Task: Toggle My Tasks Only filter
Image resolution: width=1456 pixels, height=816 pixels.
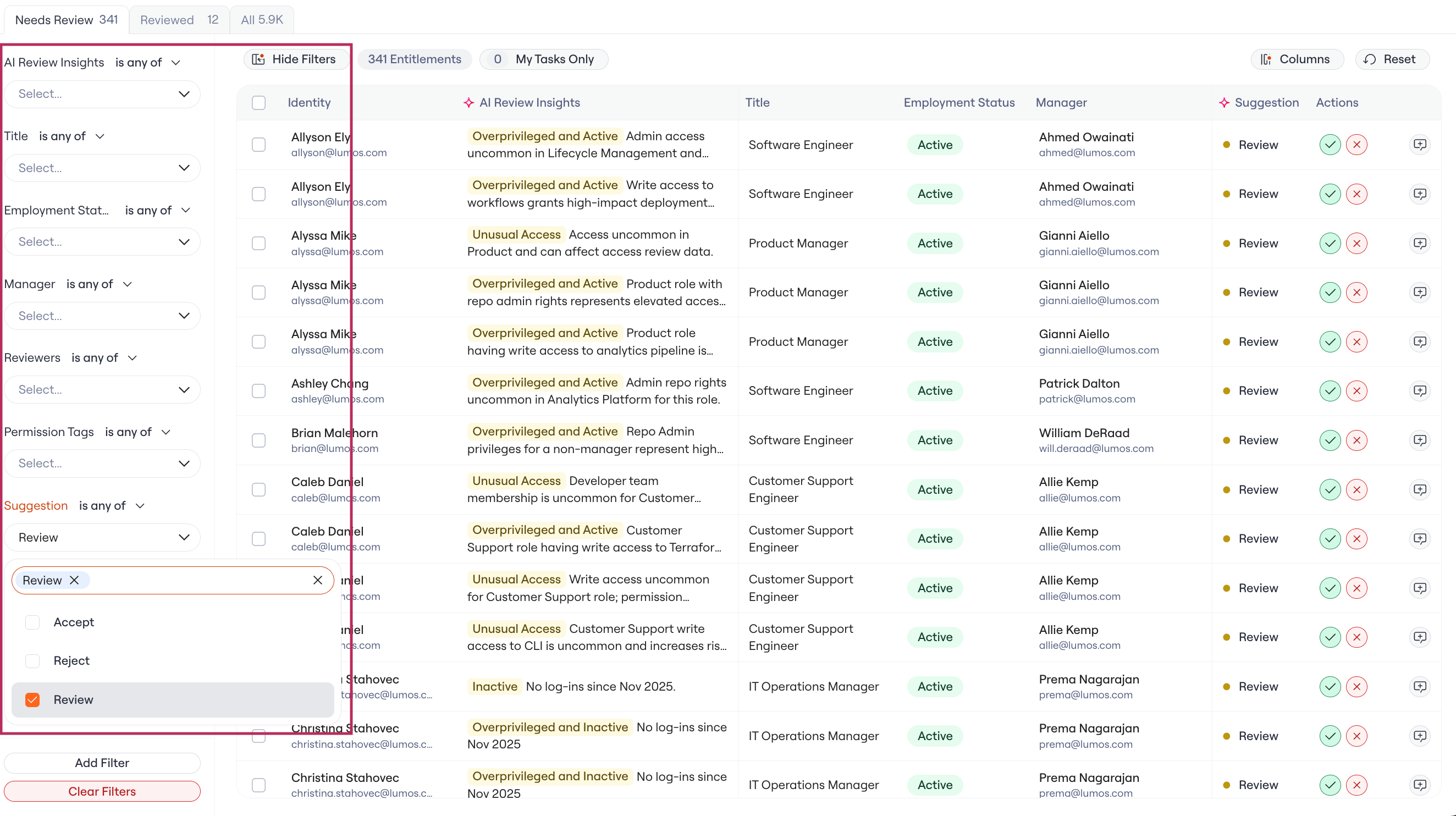Action: (543, 59)
